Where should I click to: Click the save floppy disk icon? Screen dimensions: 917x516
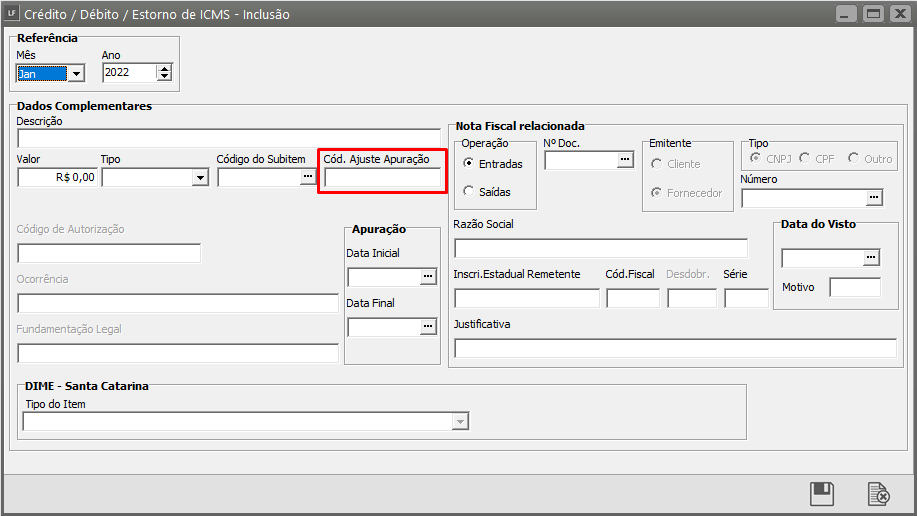[x=822, y=493]
